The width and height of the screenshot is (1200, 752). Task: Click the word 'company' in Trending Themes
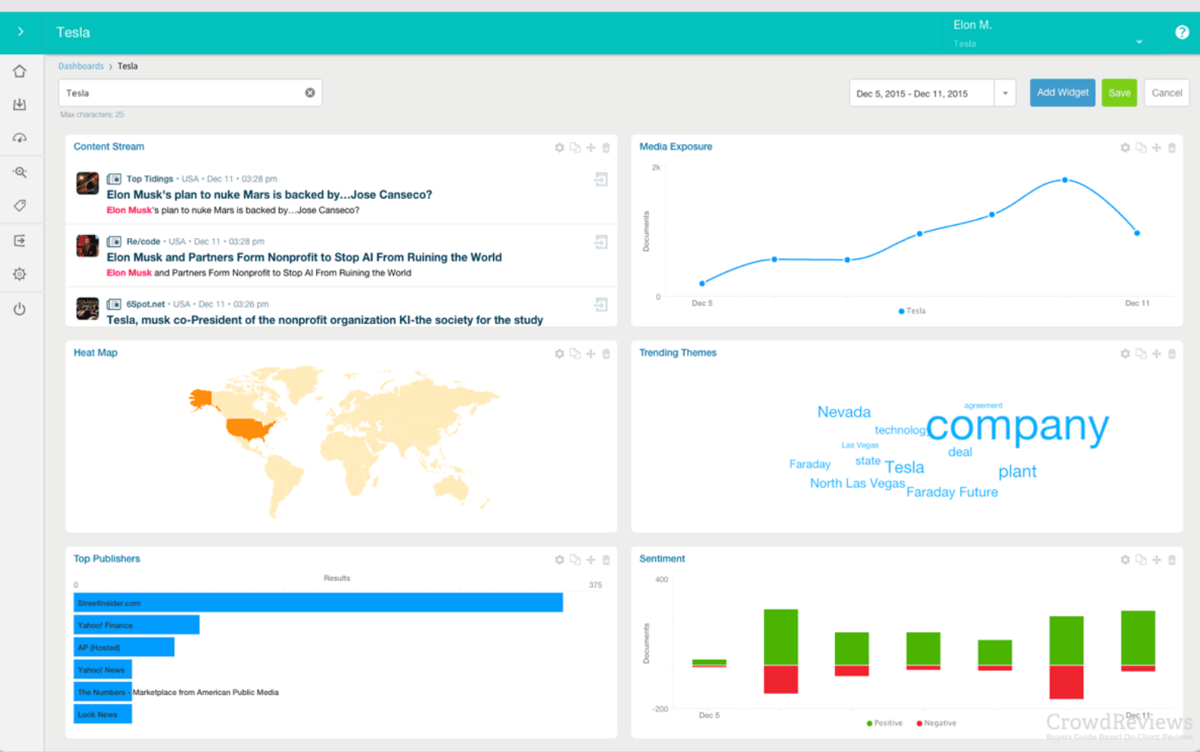tap(1018, 426)
